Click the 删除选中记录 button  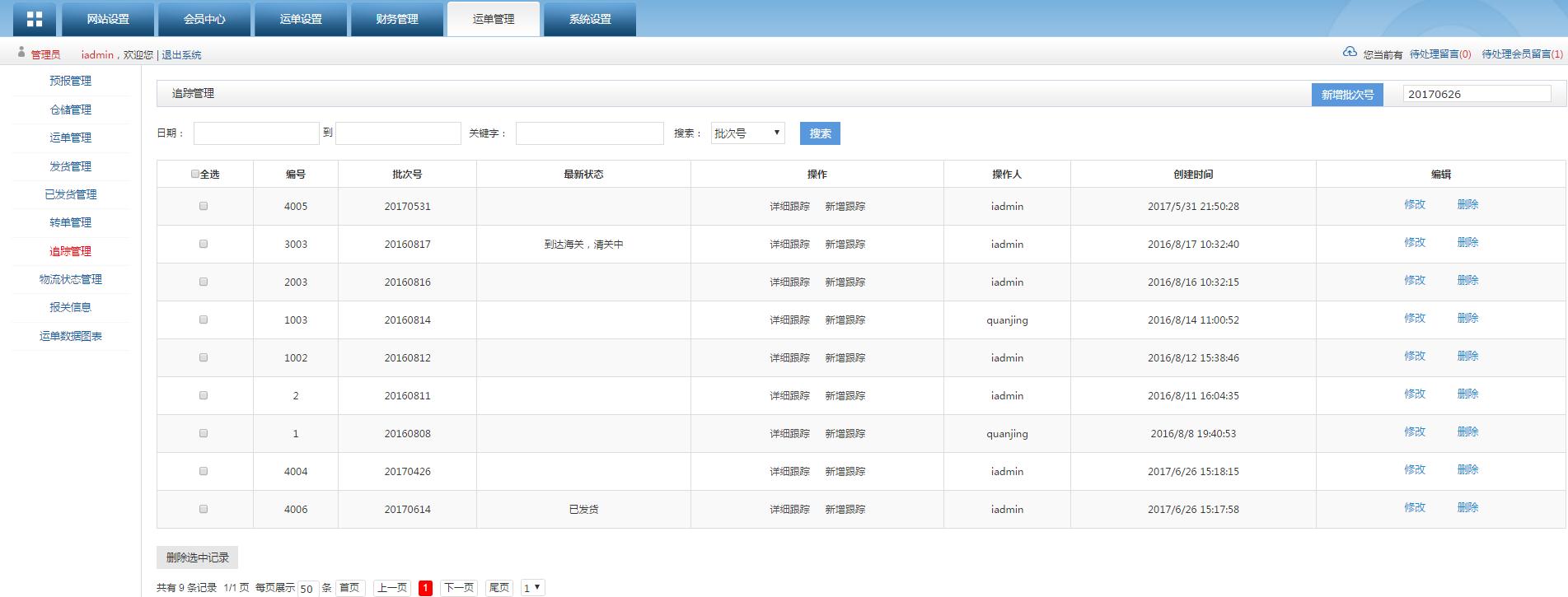point(198,557)
